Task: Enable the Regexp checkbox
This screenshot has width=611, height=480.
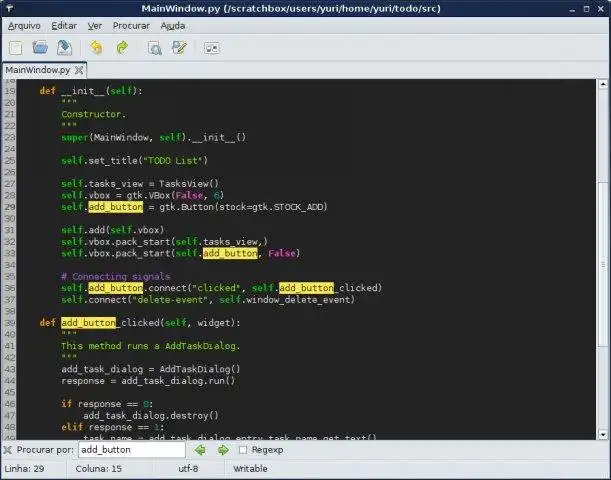Action: point(243,450)
